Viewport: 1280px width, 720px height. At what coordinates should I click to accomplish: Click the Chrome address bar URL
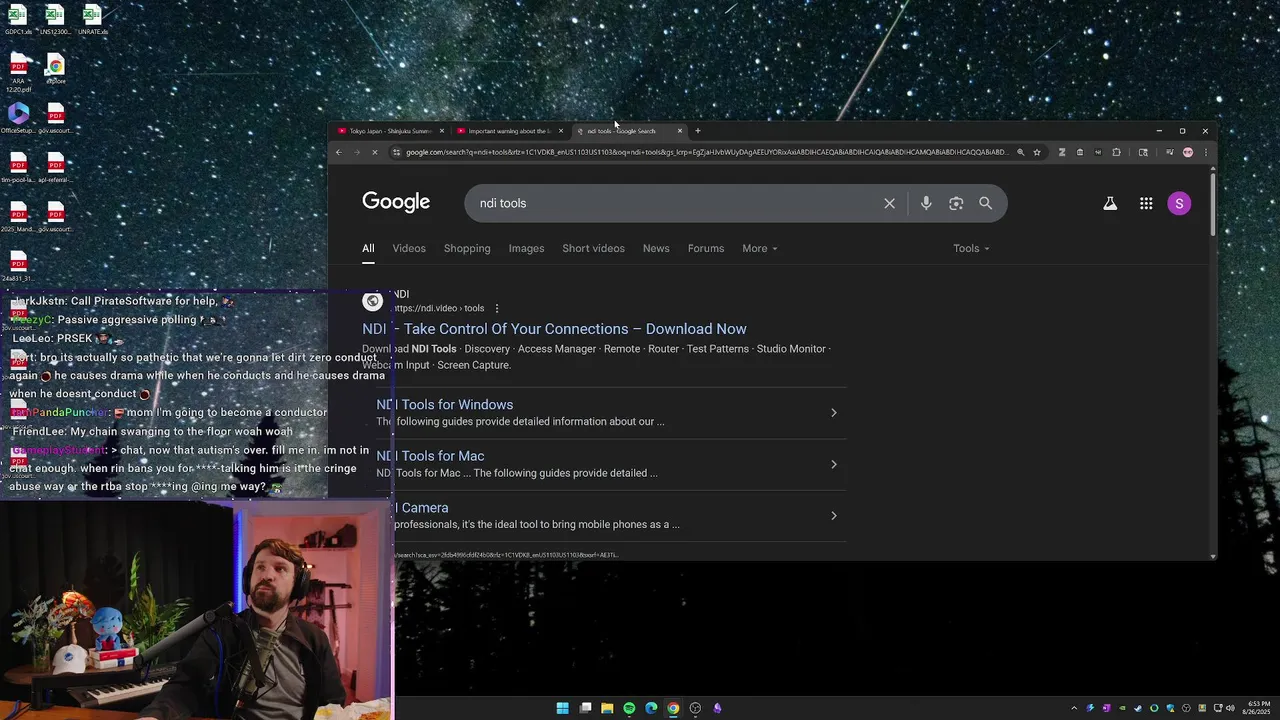click(706, 152)
